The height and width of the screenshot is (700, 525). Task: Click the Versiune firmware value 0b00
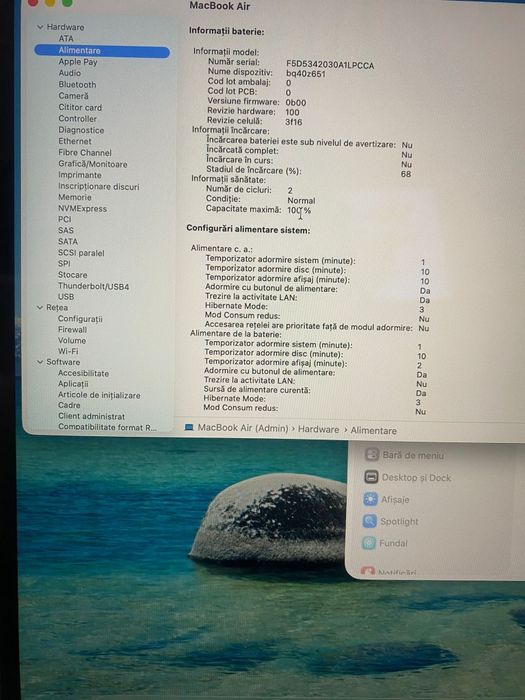(296, 103)
